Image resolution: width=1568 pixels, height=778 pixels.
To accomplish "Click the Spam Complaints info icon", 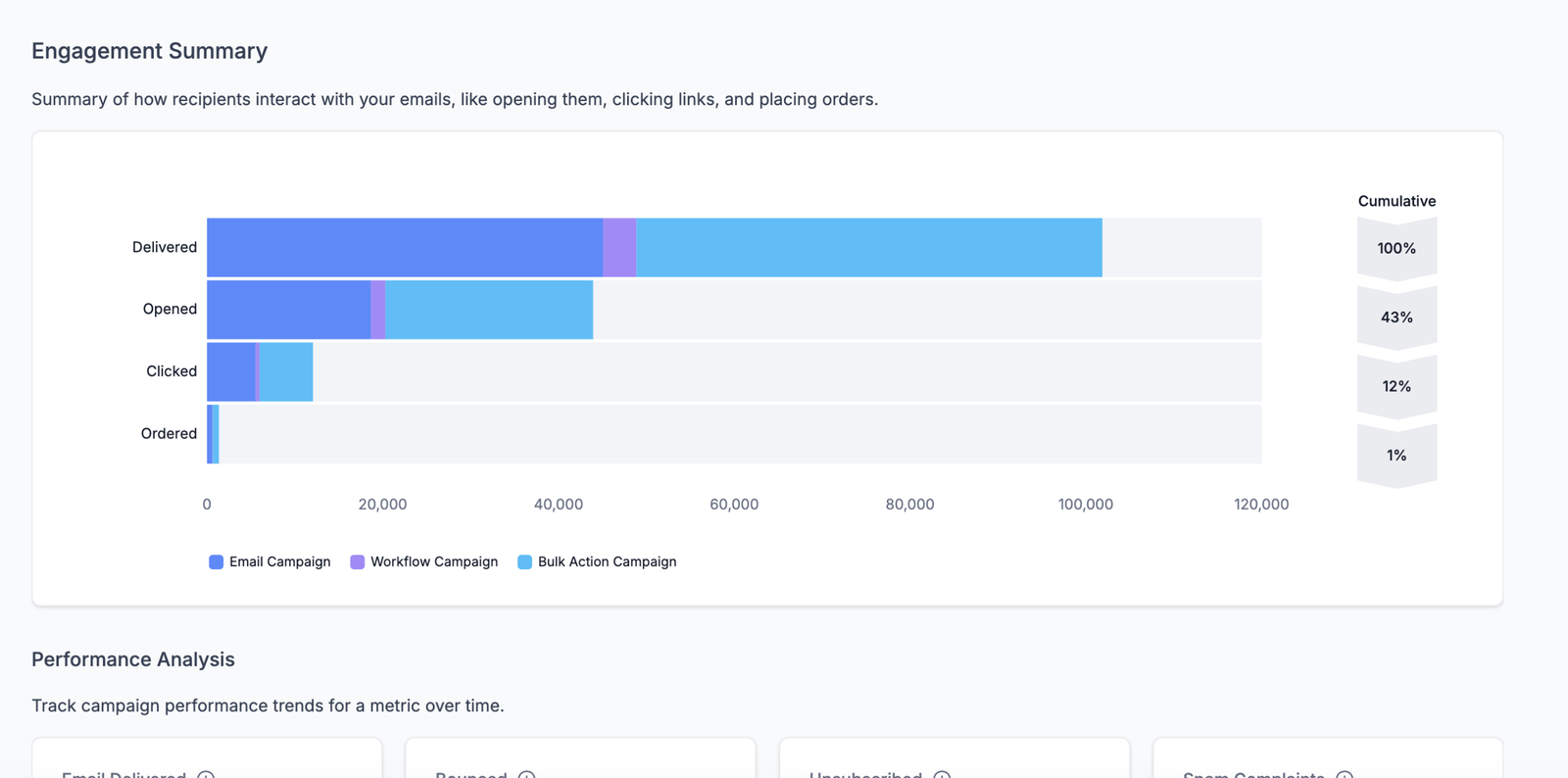I will [x=1345, y=775].
